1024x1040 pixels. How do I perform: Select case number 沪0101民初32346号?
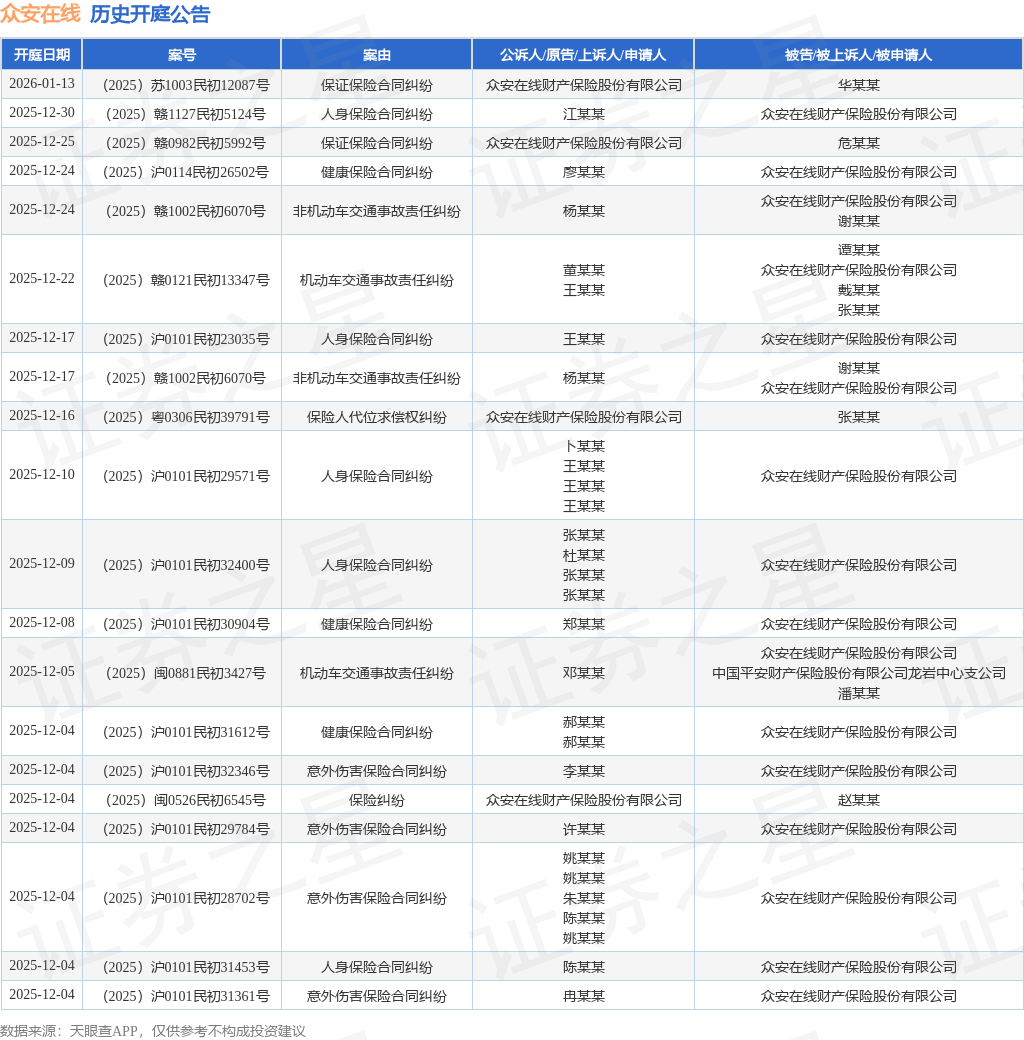[x=186, y=771]
